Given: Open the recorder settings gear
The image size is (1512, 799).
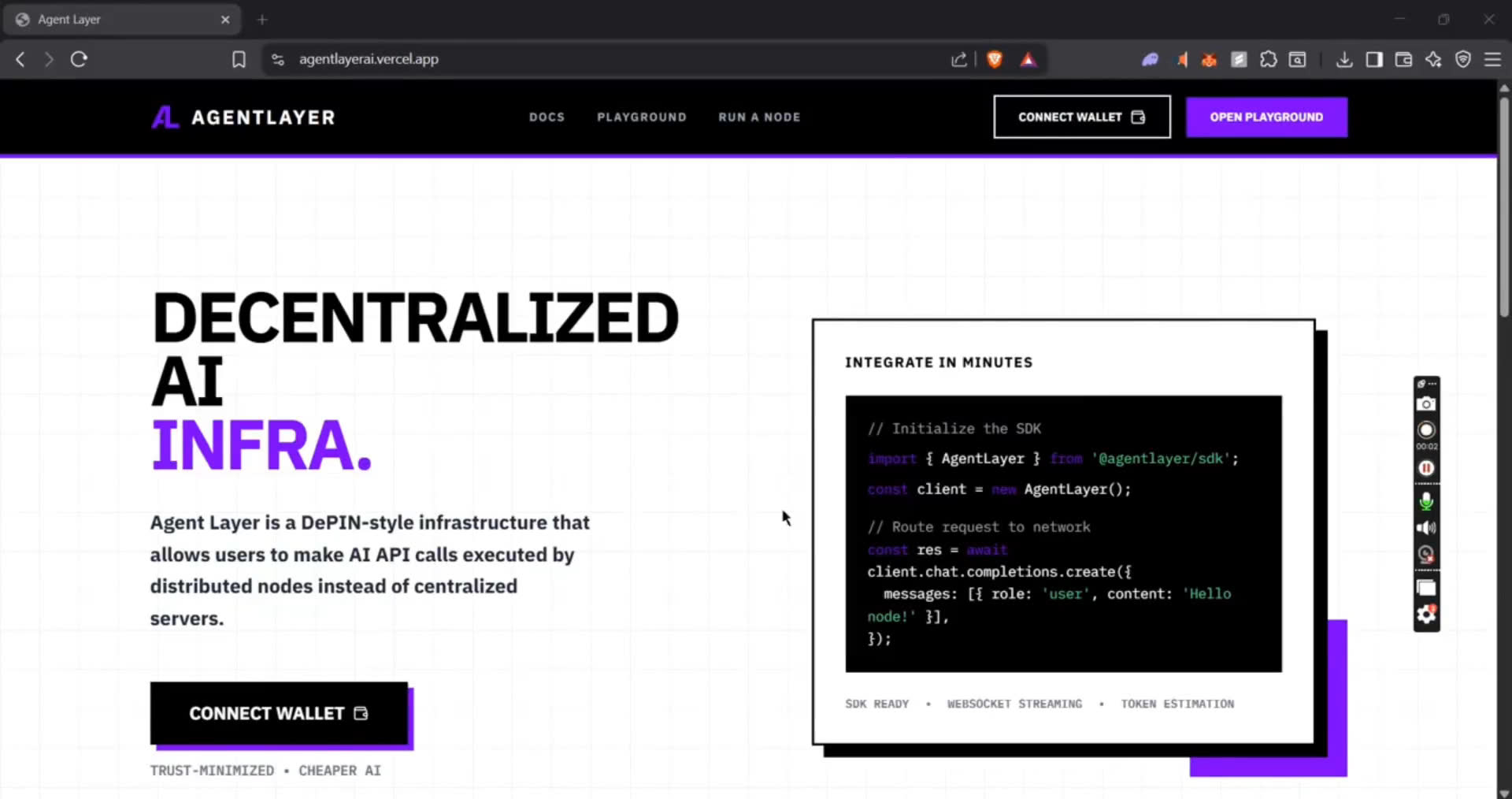Looking at the screenshot, I should (1426, 615).
